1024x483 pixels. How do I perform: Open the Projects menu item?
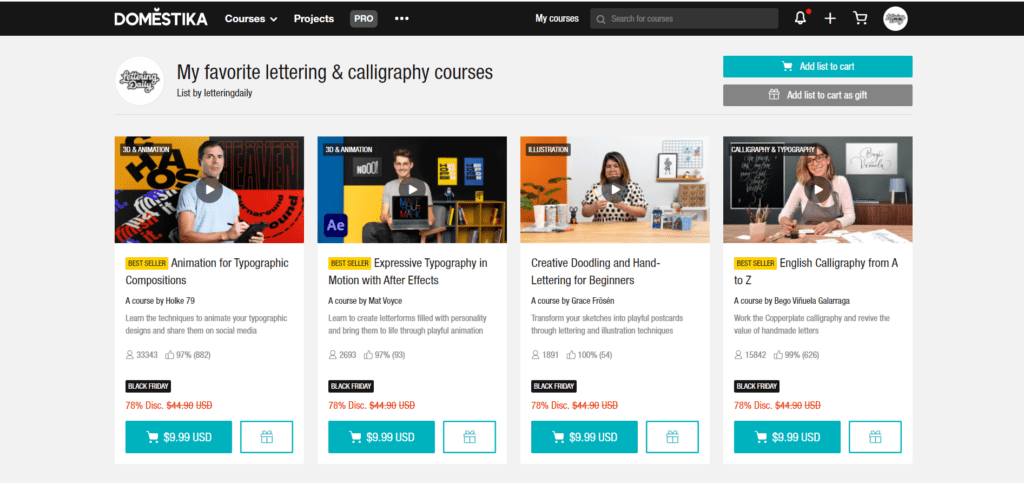coord(313,19)
